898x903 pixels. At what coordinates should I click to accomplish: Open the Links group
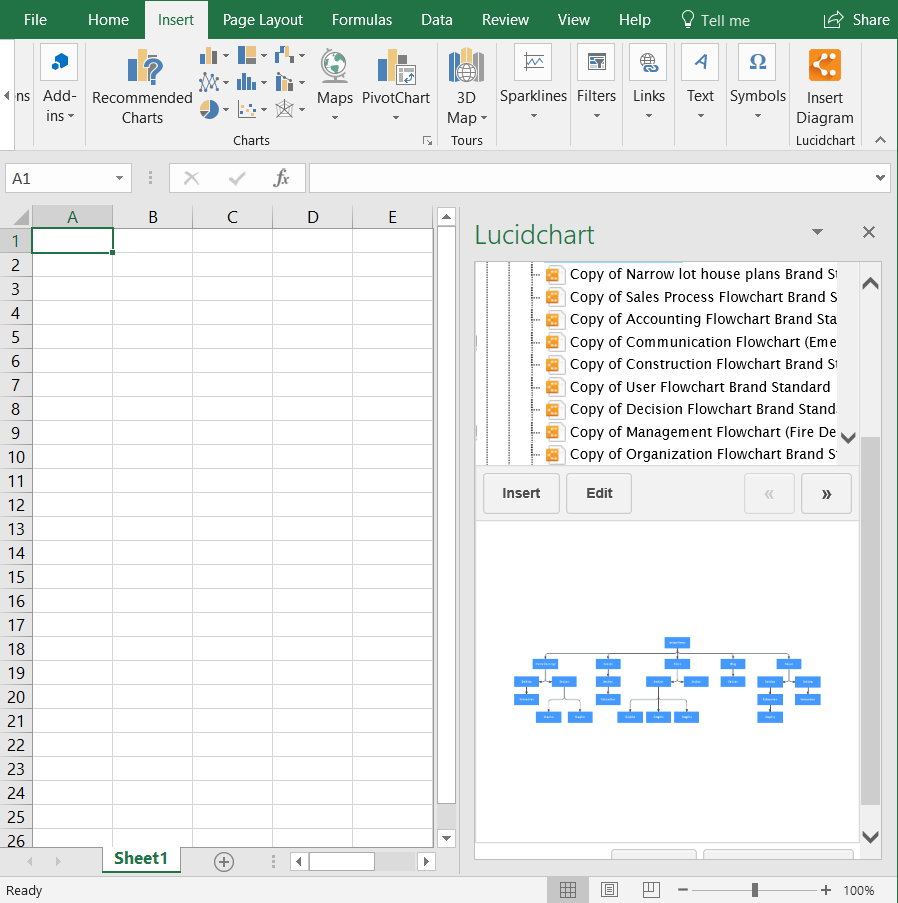(x=649, y=82)
